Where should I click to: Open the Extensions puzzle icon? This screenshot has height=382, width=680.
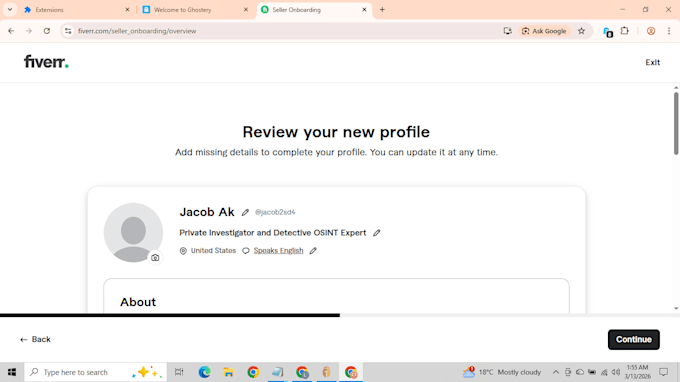click(624, 31)
